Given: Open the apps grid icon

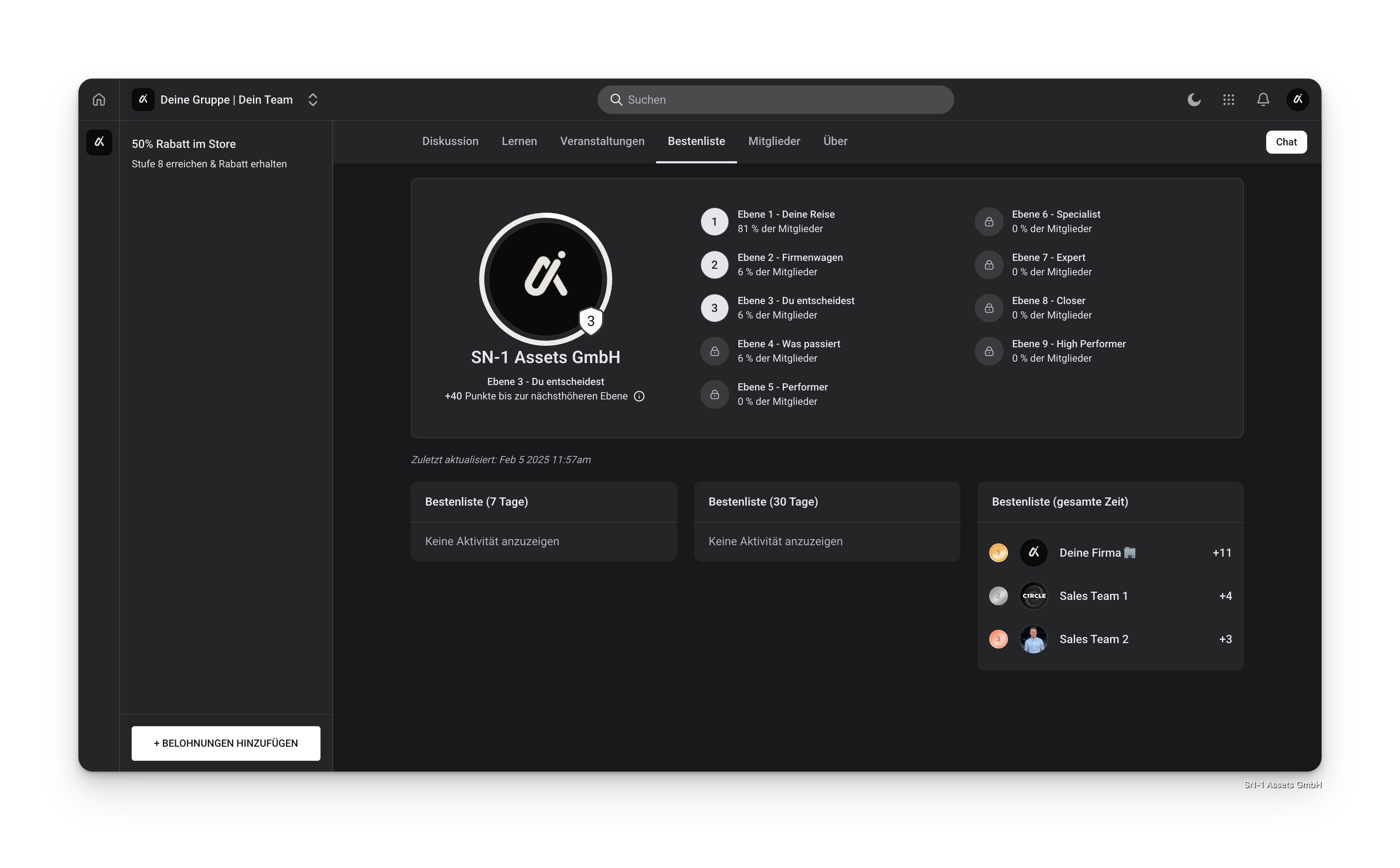Looking at the screenshot, I should click(x=1228, y=100).
